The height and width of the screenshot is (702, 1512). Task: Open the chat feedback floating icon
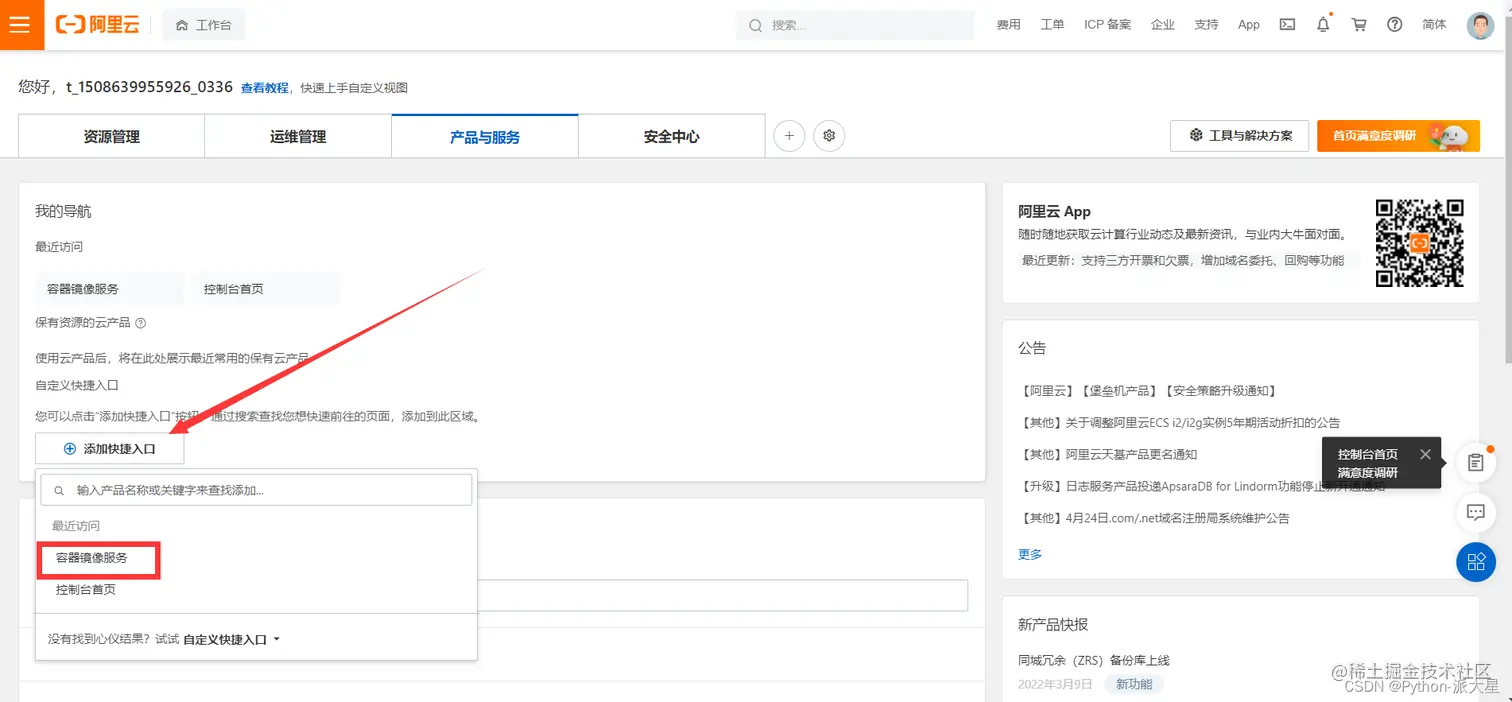pos(1475,512)
